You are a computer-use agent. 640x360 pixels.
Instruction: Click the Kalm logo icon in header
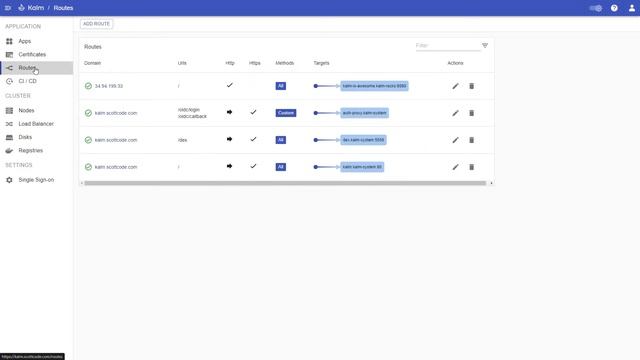click(21, 8)
